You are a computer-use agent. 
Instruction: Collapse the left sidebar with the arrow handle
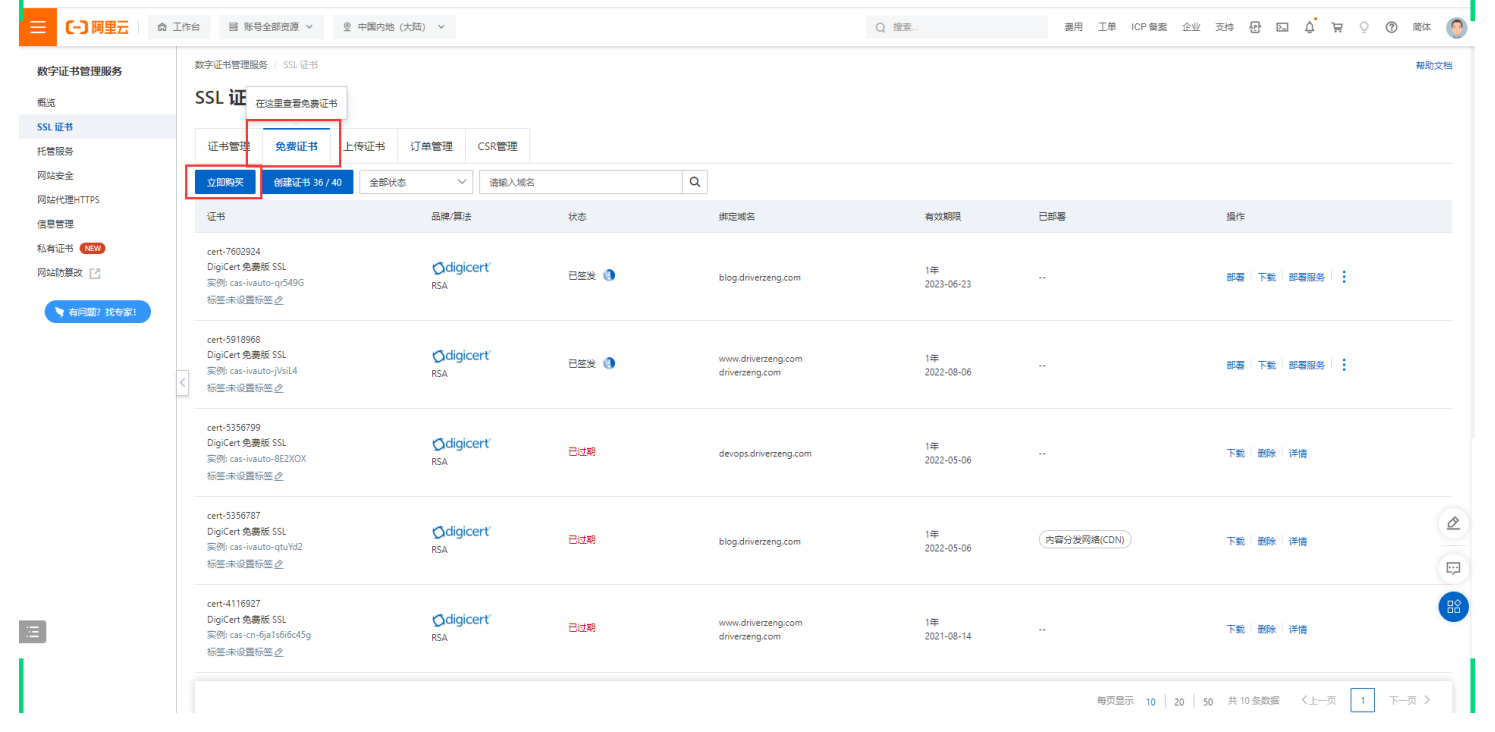coord(182,383)
